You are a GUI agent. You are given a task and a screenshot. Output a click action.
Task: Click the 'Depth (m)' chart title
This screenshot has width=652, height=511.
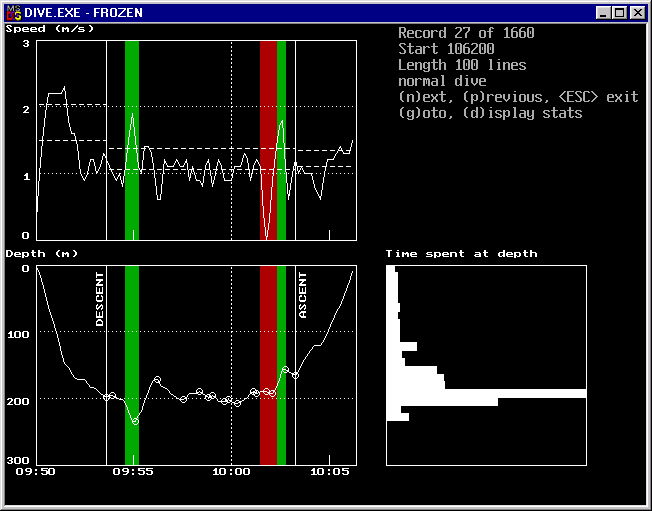point(42,254)
